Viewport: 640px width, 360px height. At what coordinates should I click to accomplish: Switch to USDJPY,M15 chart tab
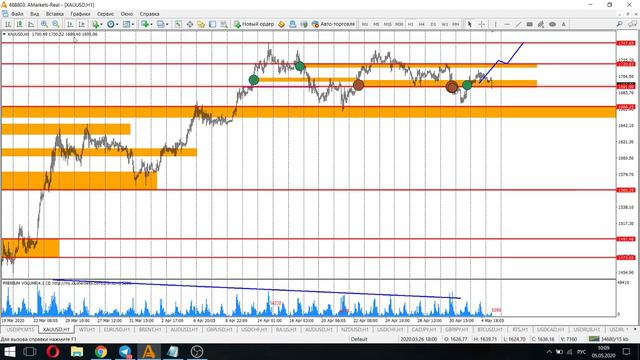20,329
